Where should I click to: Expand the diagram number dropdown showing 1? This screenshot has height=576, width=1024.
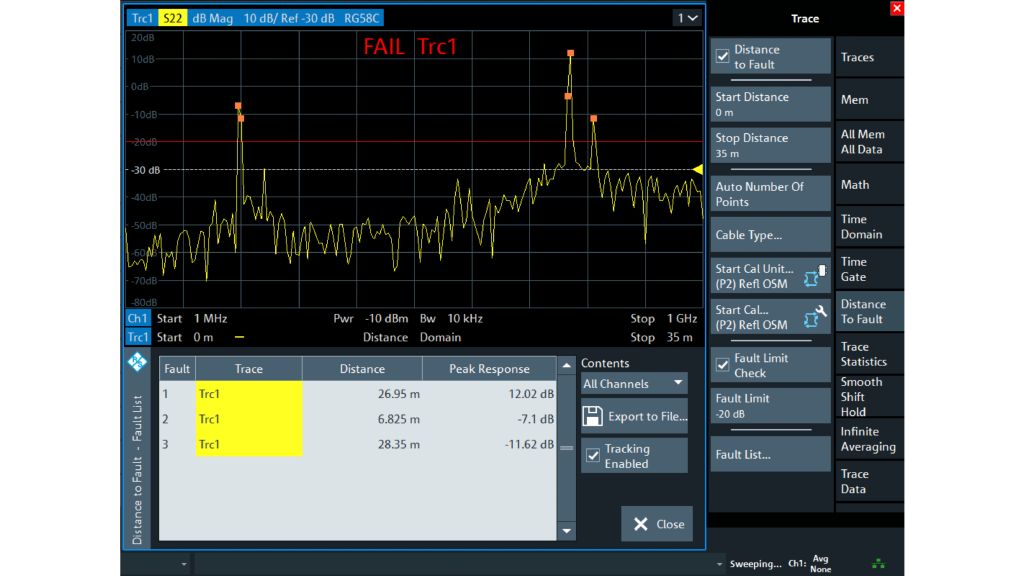(687, 18)
